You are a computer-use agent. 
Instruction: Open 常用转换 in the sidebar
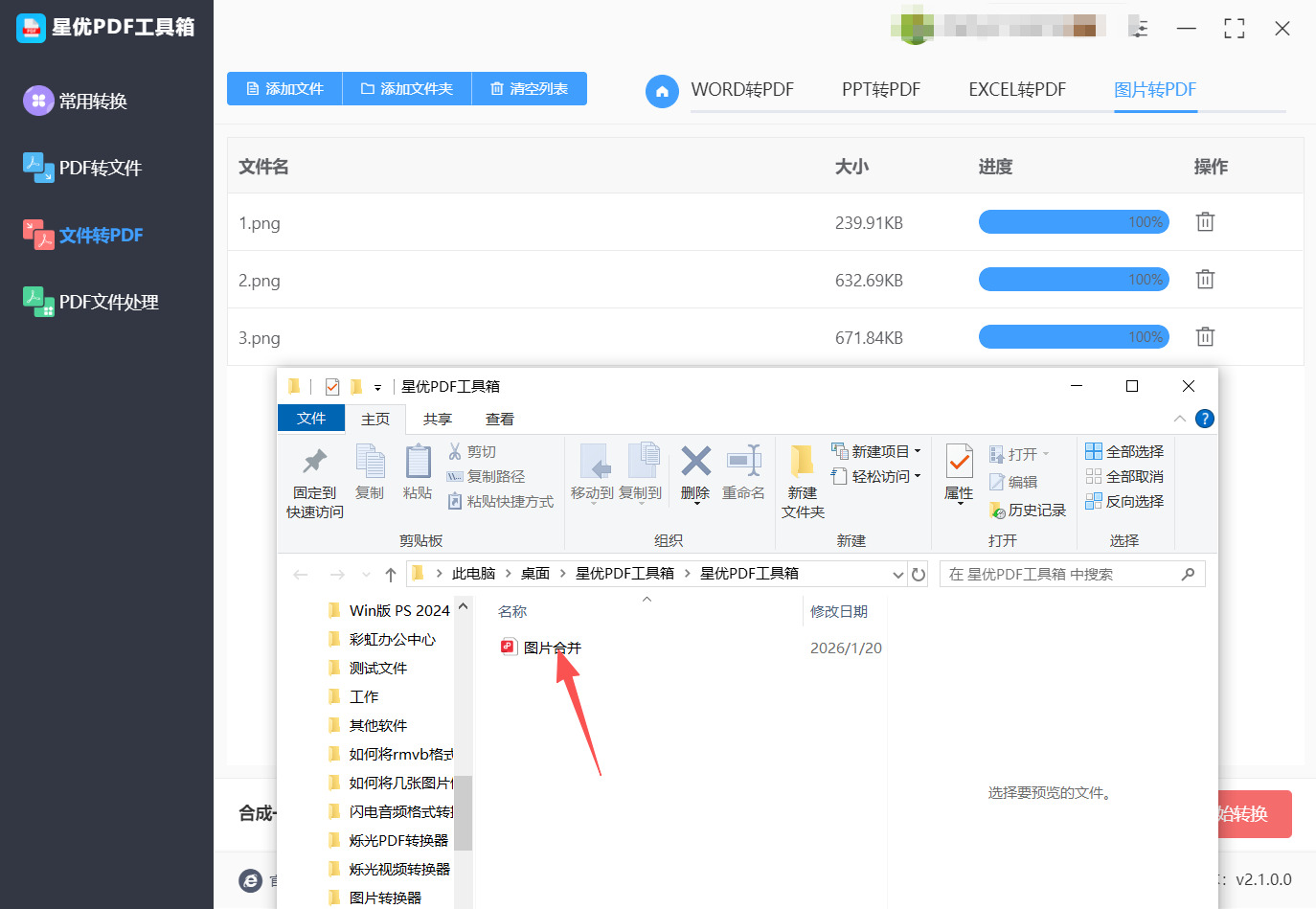(76, 101)
